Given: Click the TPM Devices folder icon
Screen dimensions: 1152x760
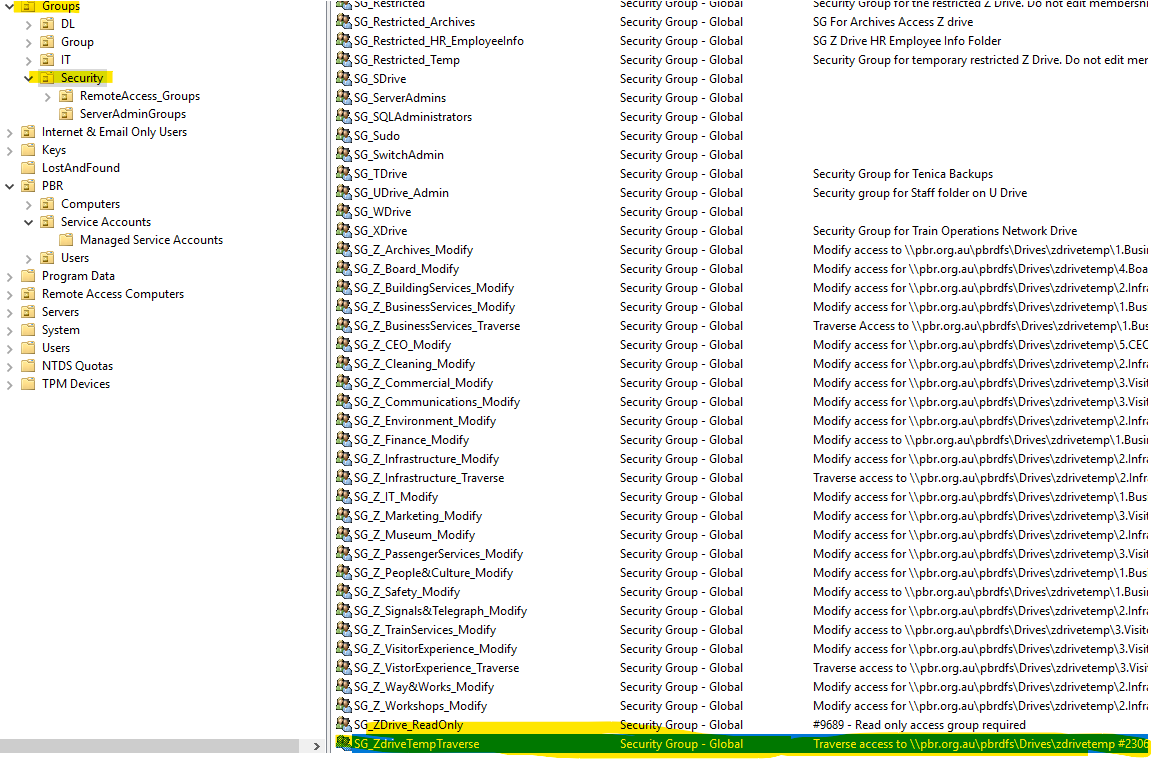Looking at the screenshot, I should click(28, 384).
